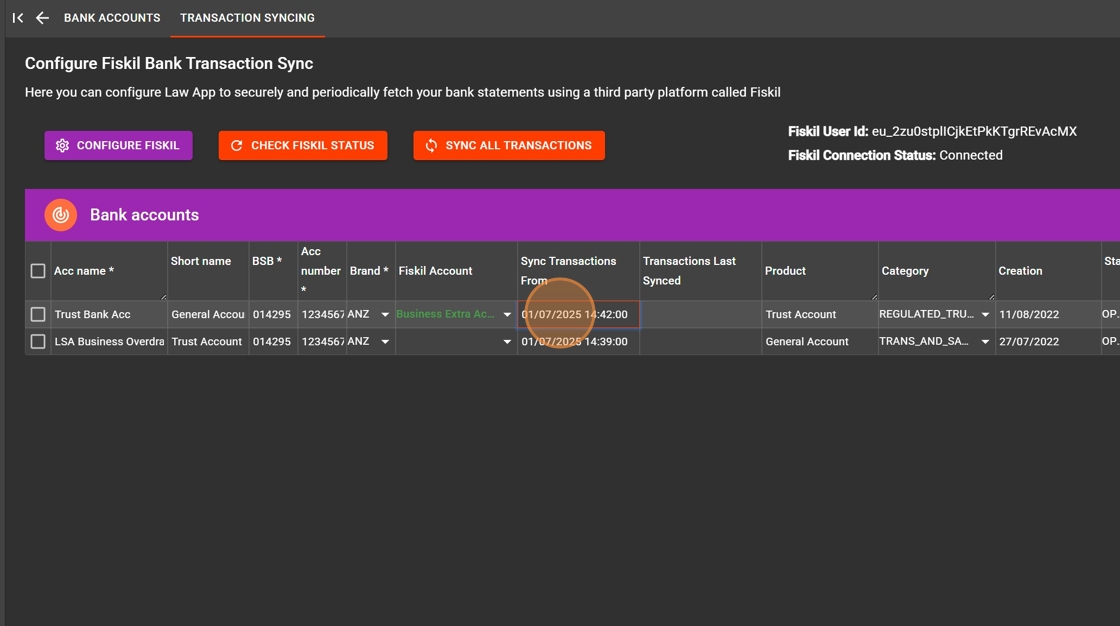Open the Brand dropdown in LSA Business Overdraft row
Viewport: 1120px width, 626px height.
click(x=385, y=342)
